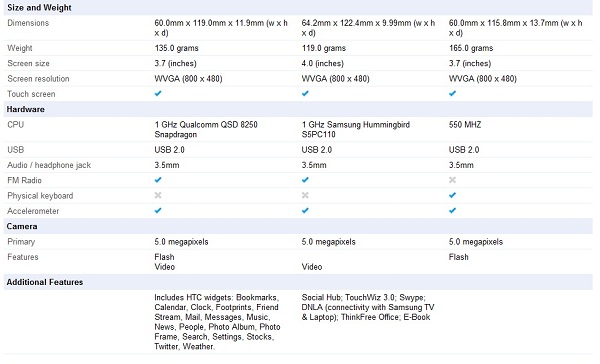The image size is (600, 364).
Task: Click the blue Physical keyboard checkmark
Action: click(x=452, y=195)
